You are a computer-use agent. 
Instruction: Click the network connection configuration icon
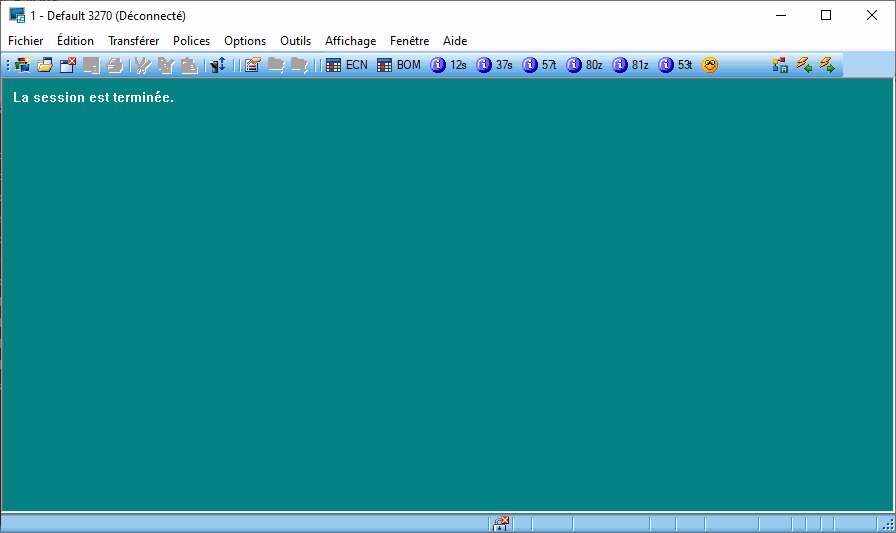pyautogui.click(x=781, y=65)
